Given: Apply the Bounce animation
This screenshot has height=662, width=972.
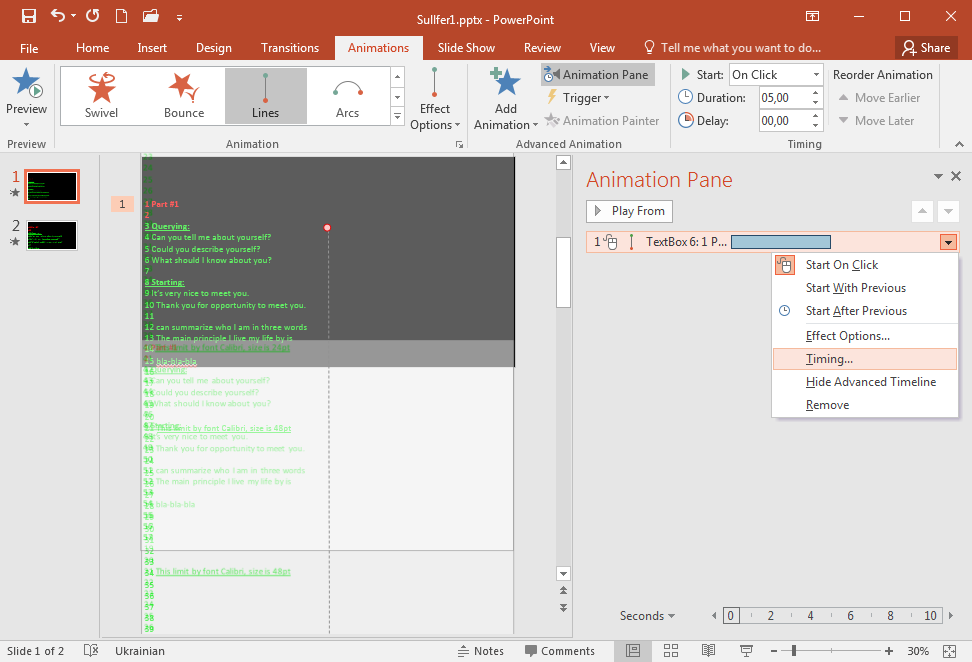Looking at the screenshot, I should pyautogui.click(x=184, y=96).
